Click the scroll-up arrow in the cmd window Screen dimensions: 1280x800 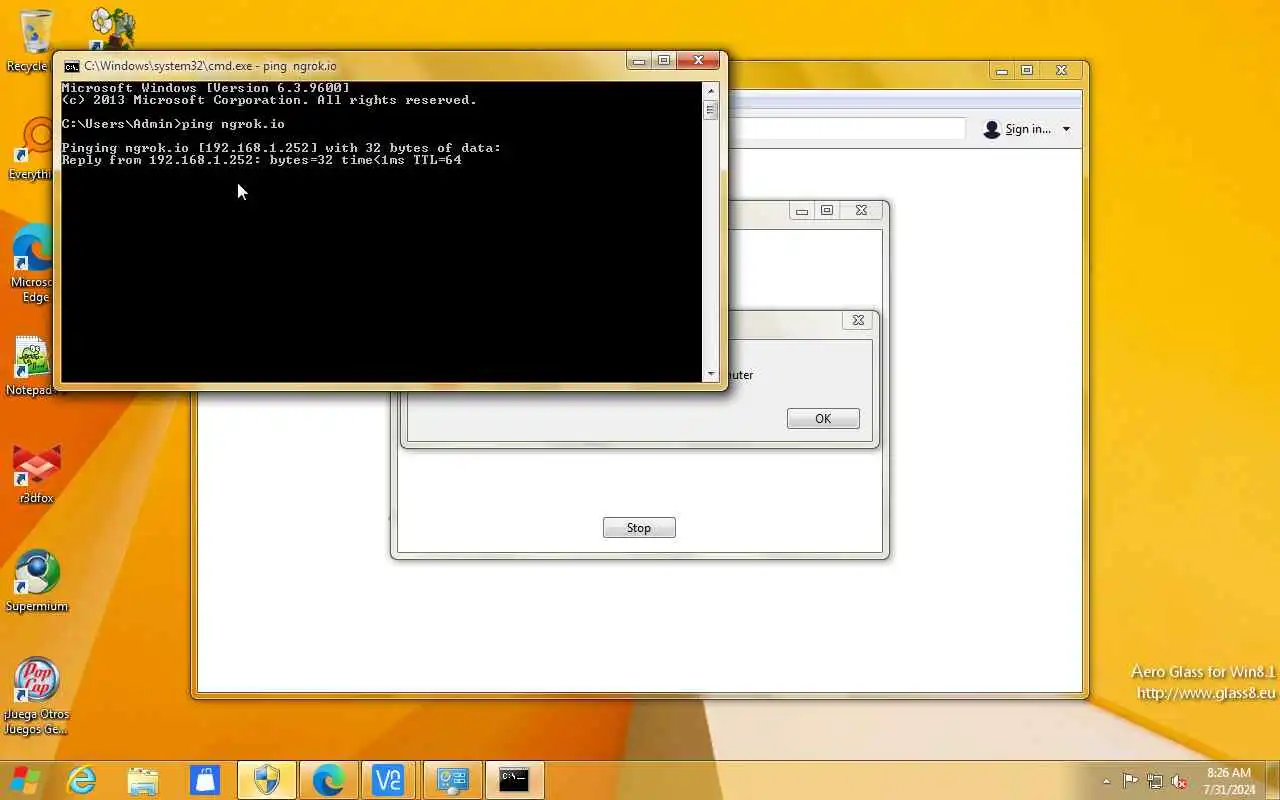(x=711, y=90)
